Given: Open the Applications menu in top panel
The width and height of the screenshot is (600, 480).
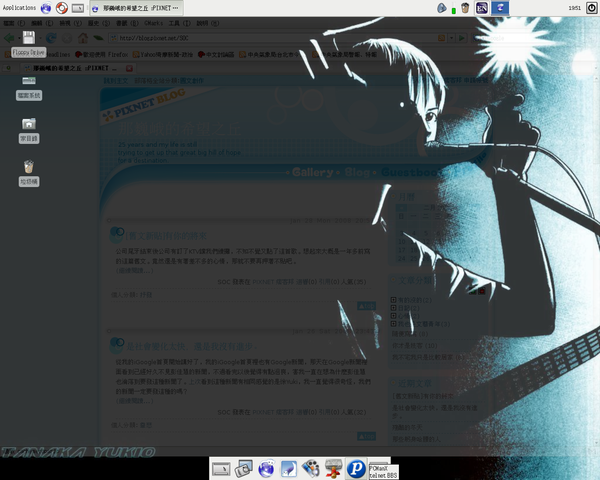Looking at the screenshot, I should point(19,8).
